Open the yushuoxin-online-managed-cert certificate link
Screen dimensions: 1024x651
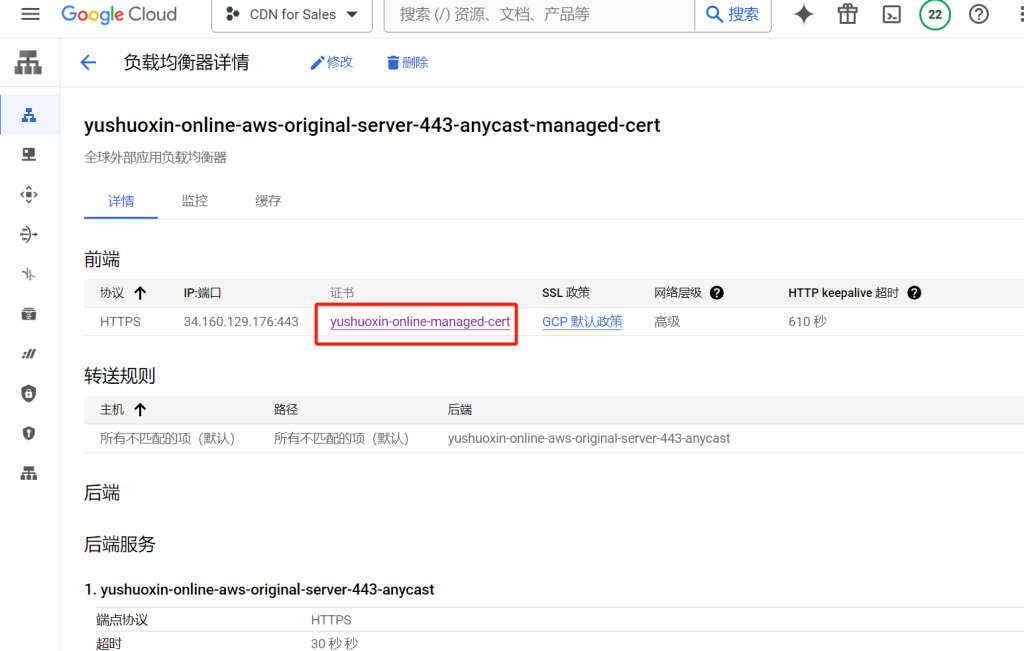point(420,322)
